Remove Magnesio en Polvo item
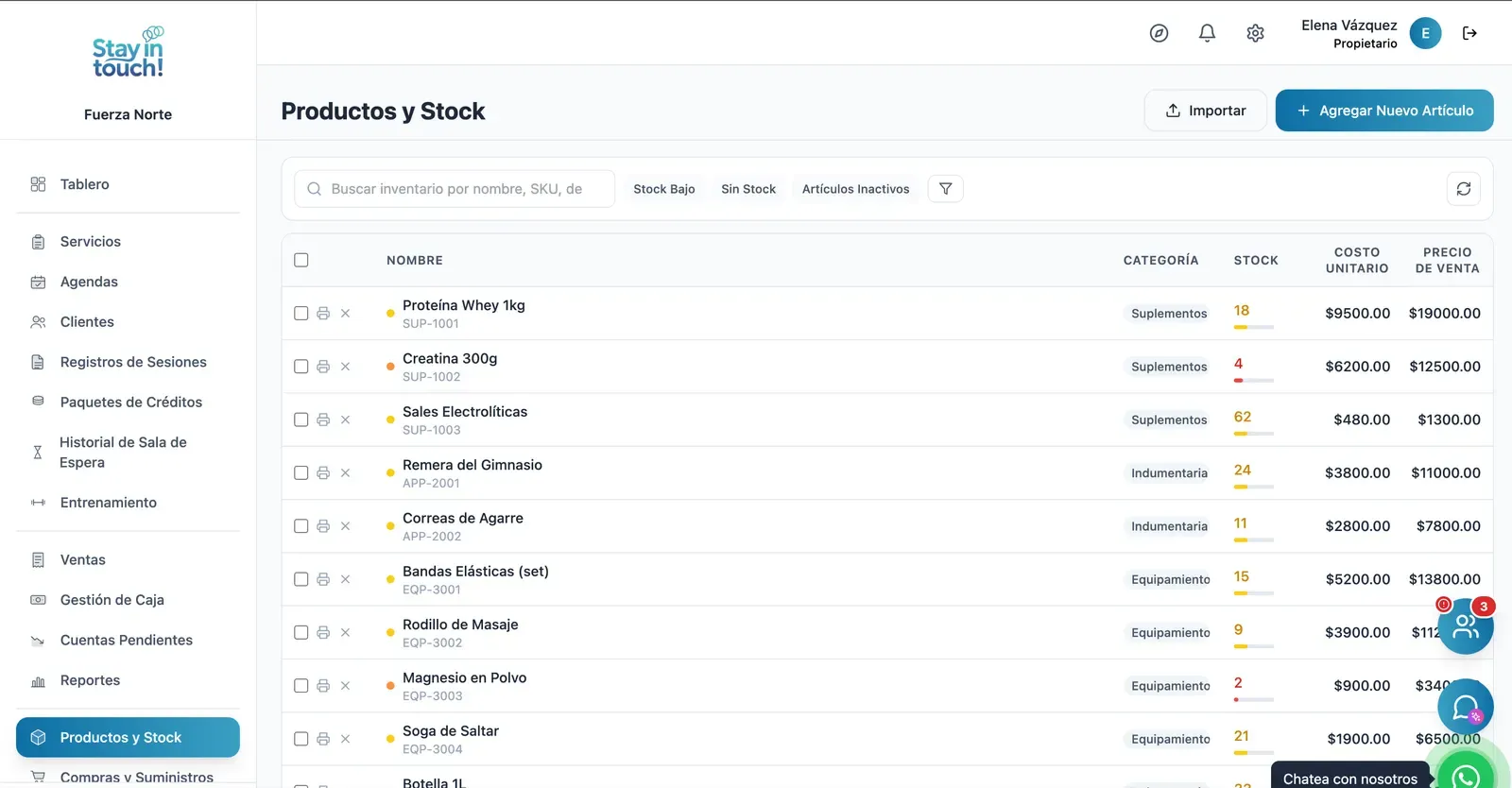Image resolution: width=1512 pixels, height=788 pixels. (x=345, y=686)
